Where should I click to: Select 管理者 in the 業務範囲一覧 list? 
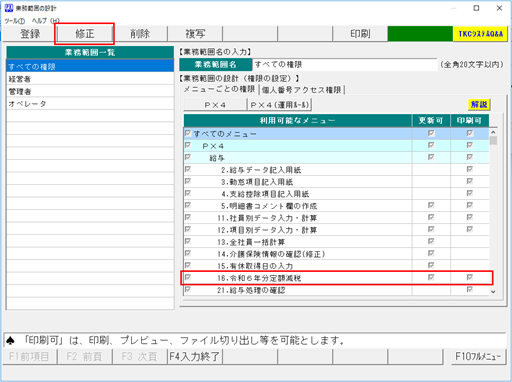(90, 91)
